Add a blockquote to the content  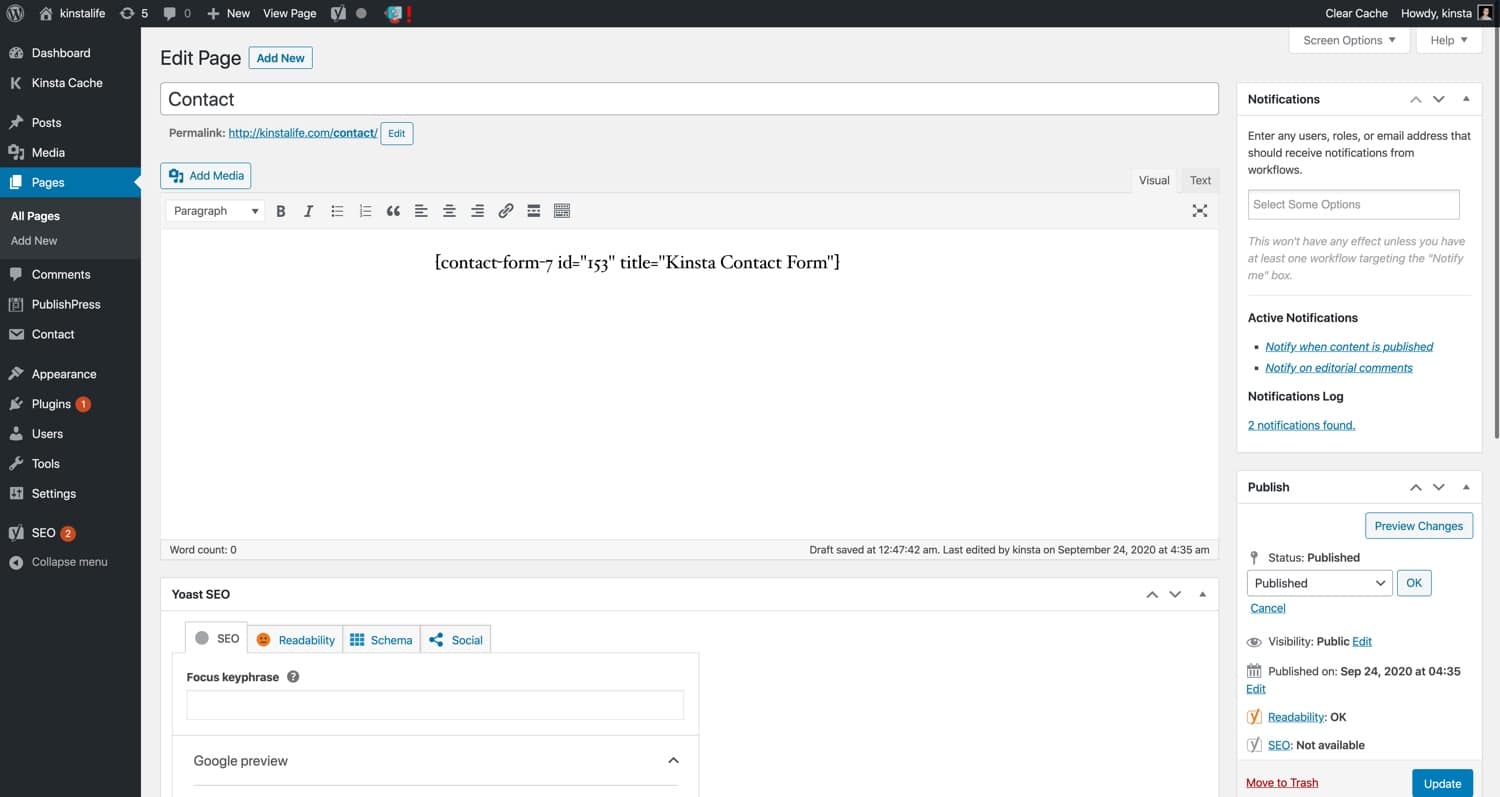393,210
